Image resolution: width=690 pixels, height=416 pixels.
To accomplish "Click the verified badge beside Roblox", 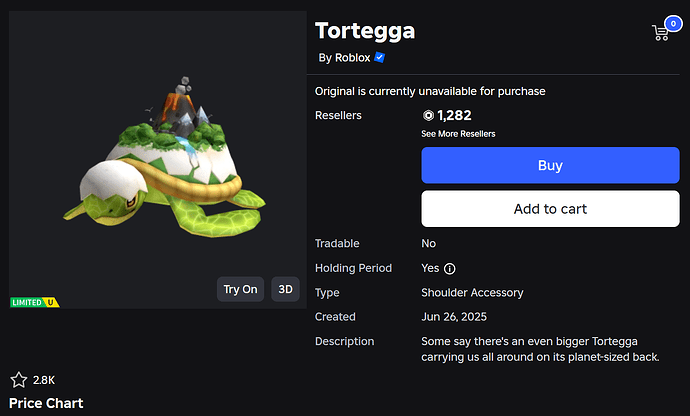I will pyautogui.click(x=380, y=58).
